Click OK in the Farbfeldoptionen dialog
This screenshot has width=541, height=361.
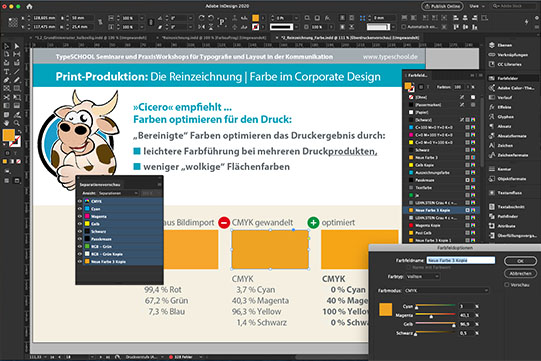520,261
